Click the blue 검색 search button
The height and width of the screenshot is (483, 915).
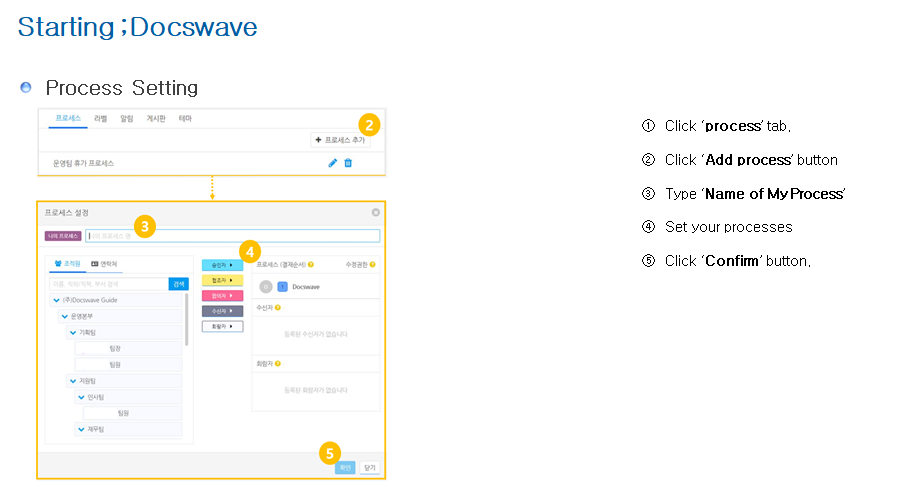pos(179,284)
